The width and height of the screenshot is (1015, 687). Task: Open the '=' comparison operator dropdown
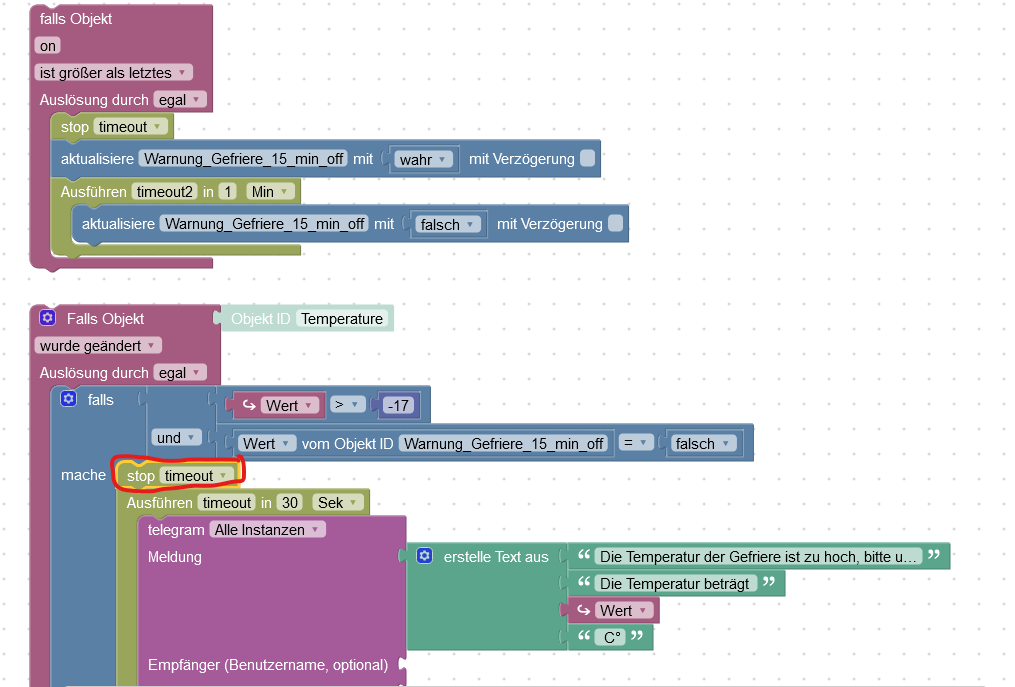tap(636, 443)
